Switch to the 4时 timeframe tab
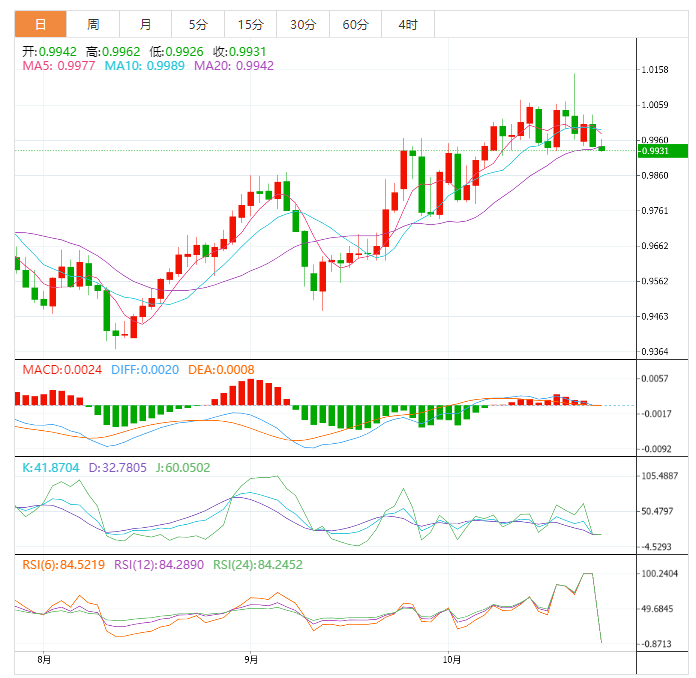 [408, 24]
